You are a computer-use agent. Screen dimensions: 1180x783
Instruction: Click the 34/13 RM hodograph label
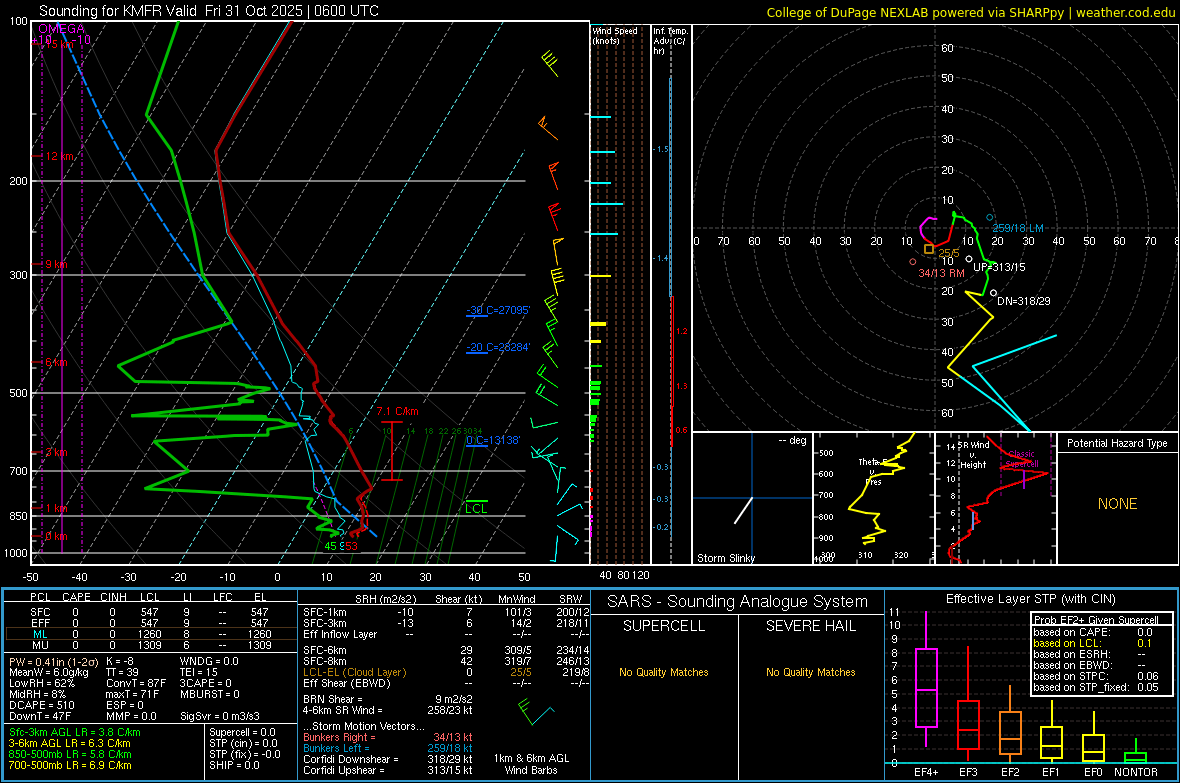(941, 273)
